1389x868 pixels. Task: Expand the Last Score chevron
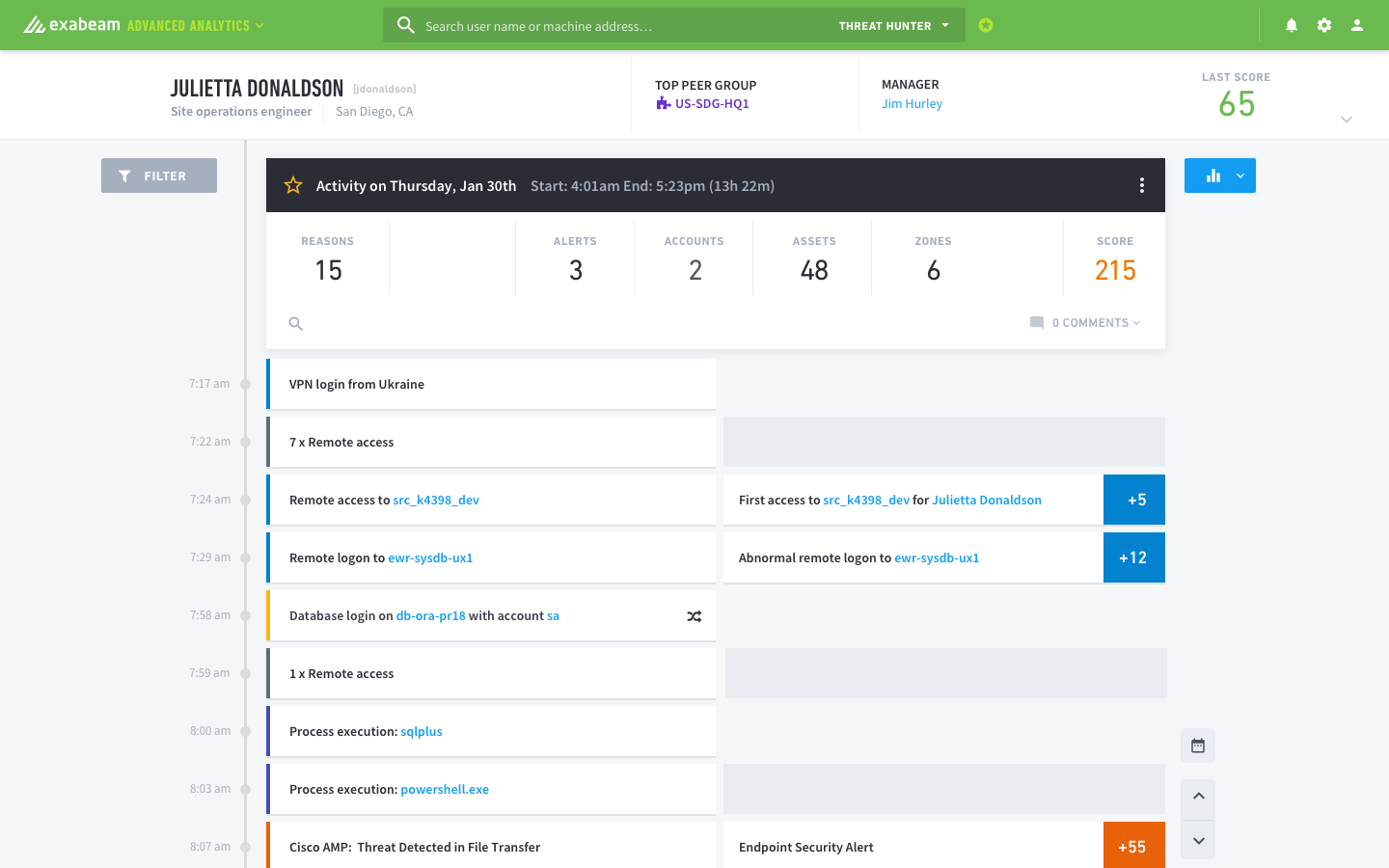pos(1346,120)
